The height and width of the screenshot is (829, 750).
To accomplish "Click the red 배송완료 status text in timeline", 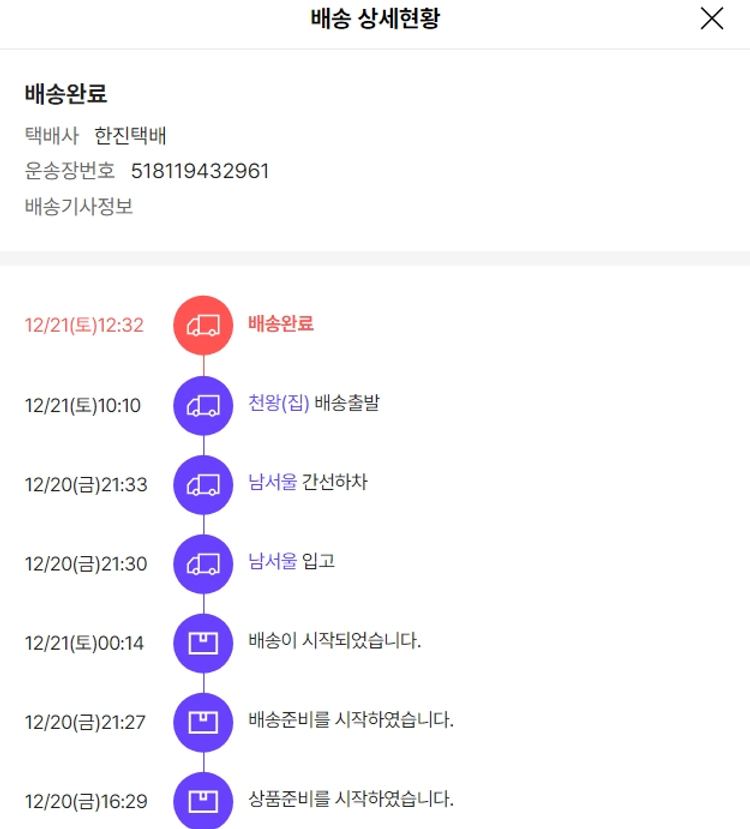I will coord(281,324).
